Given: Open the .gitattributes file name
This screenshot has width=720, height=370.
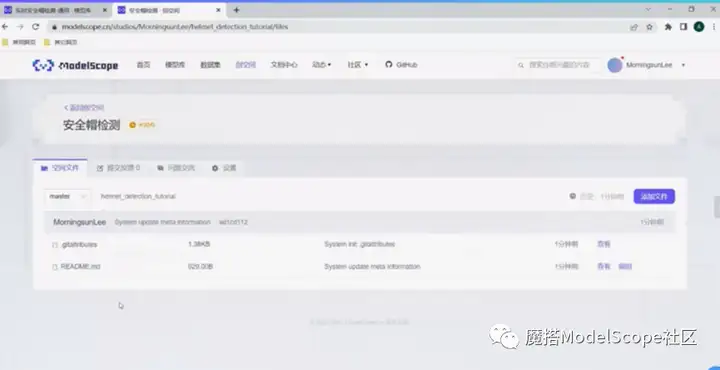Looking at the screenshot, I should pyautogui.click(x=79, y=245).
